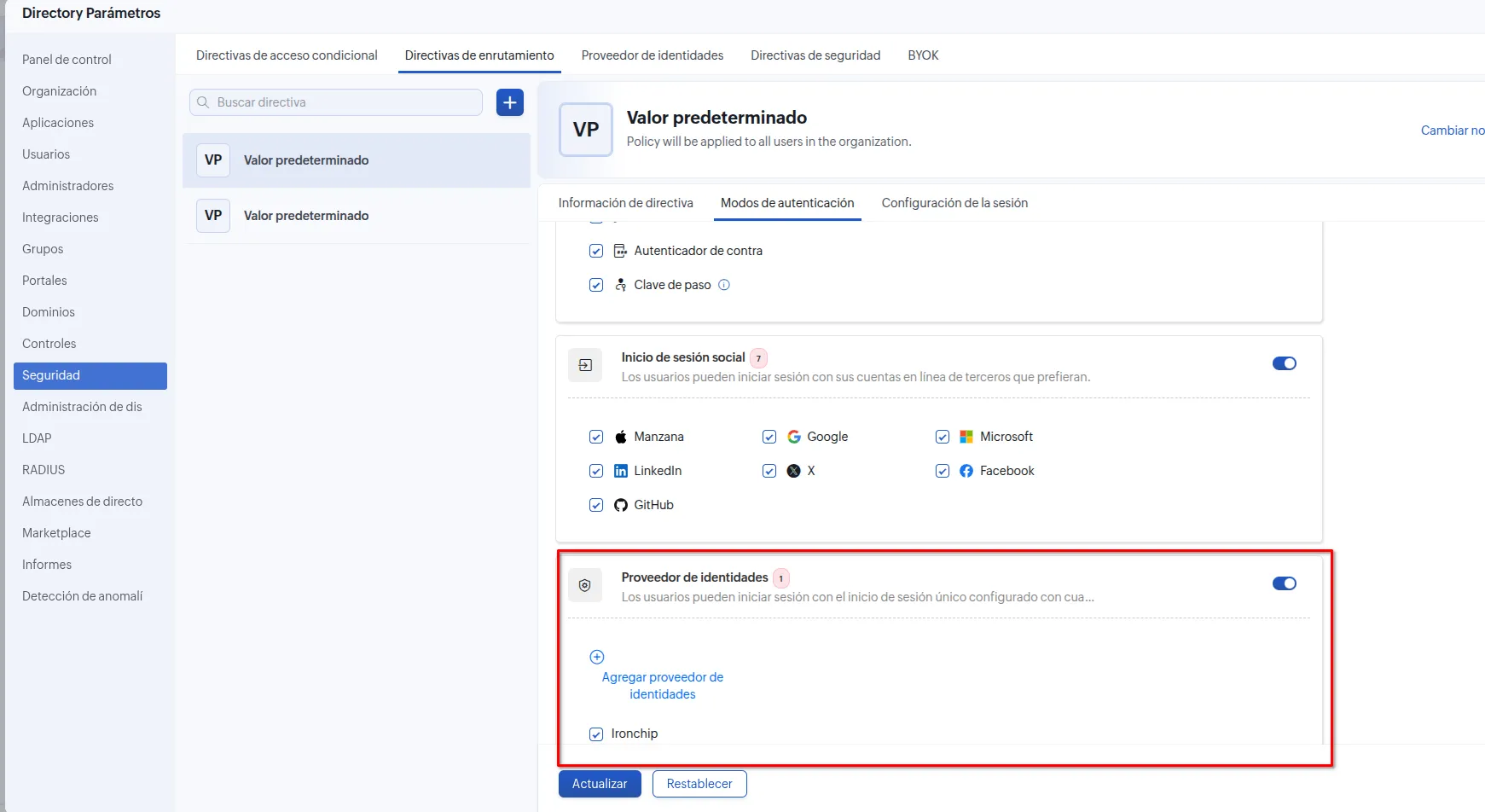Switch to Proveedor de identidades top tab
The image size is (1485, 812).
point(653,55)
